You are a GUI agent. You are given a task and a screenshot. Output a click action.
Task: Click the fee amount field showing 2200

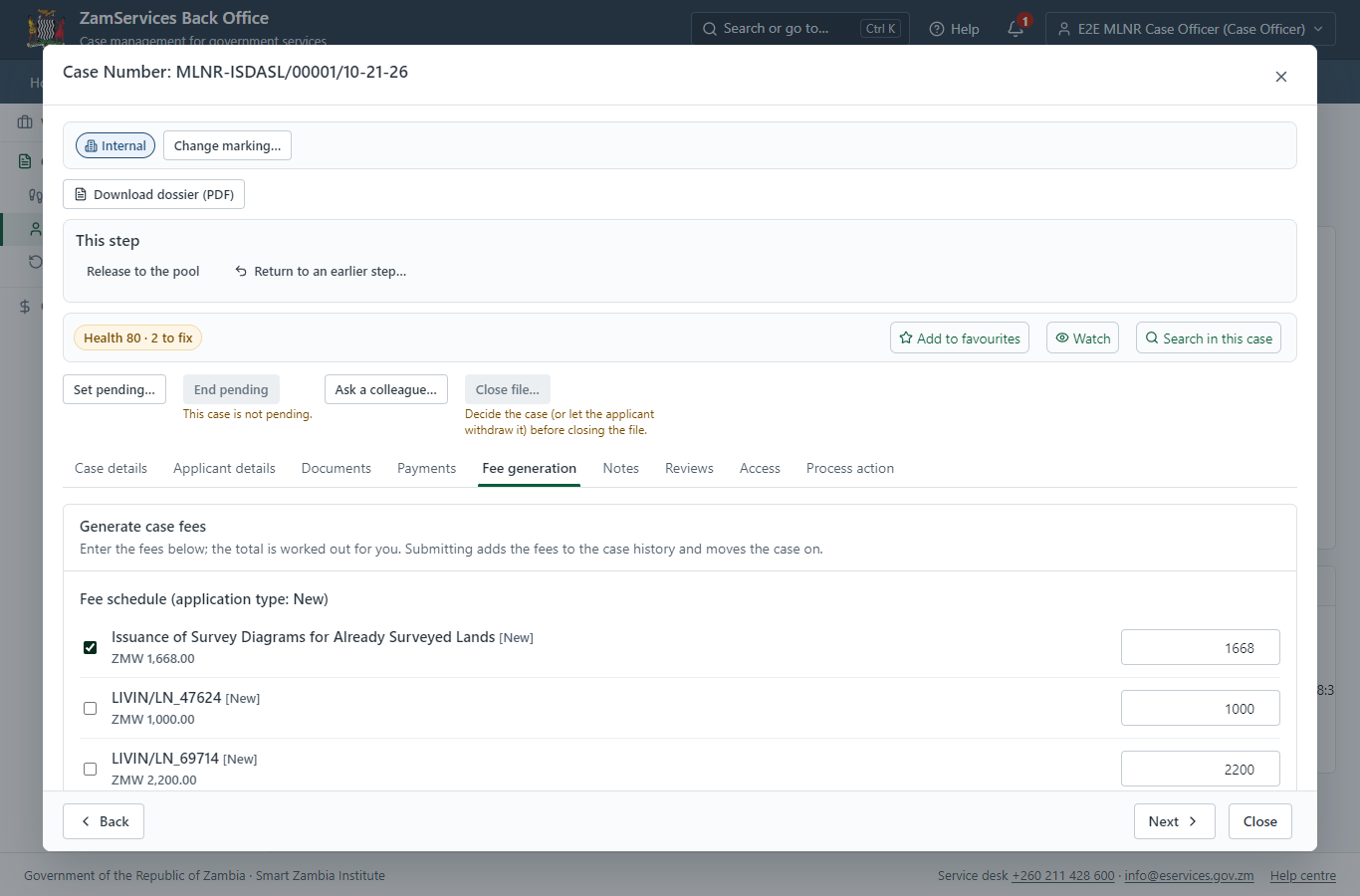coord(1201,769)
